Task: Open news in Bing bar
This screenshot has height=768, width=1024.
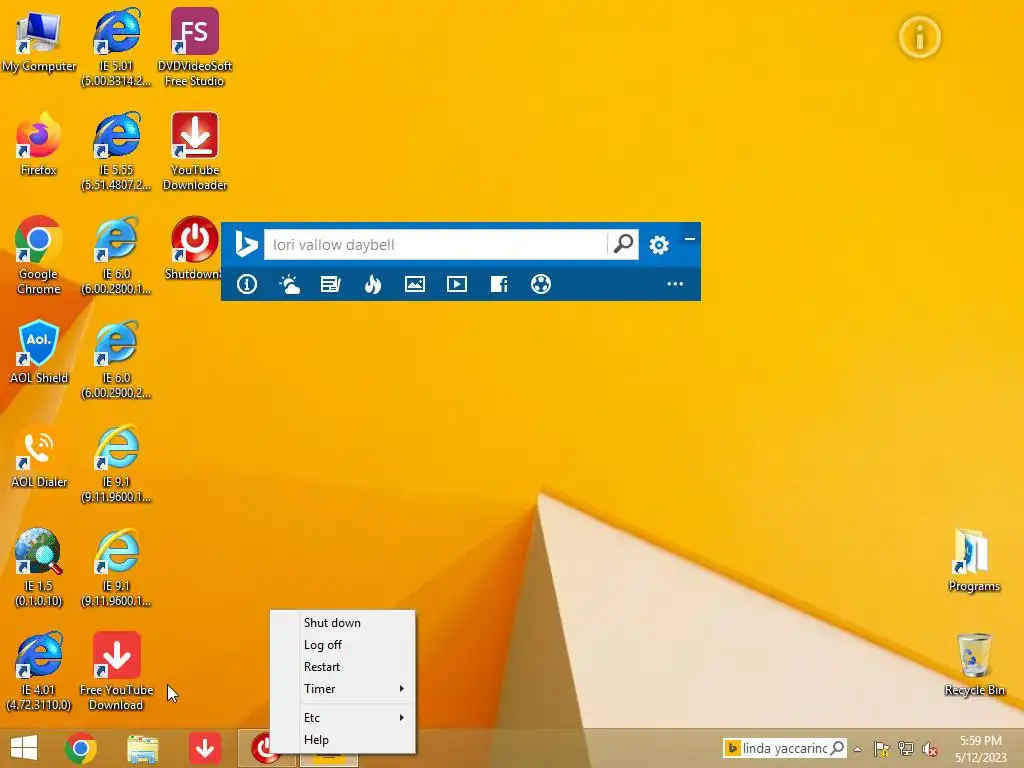Action: (330, 284)
